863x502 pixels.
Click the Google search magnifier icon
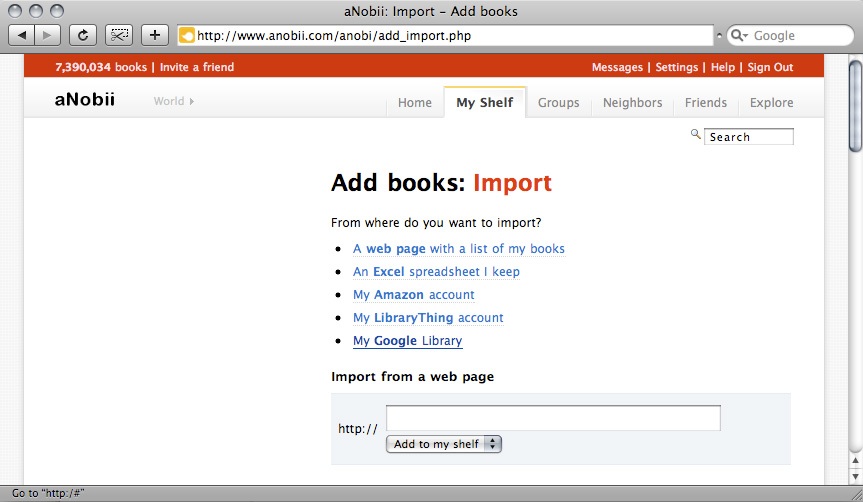739,36
